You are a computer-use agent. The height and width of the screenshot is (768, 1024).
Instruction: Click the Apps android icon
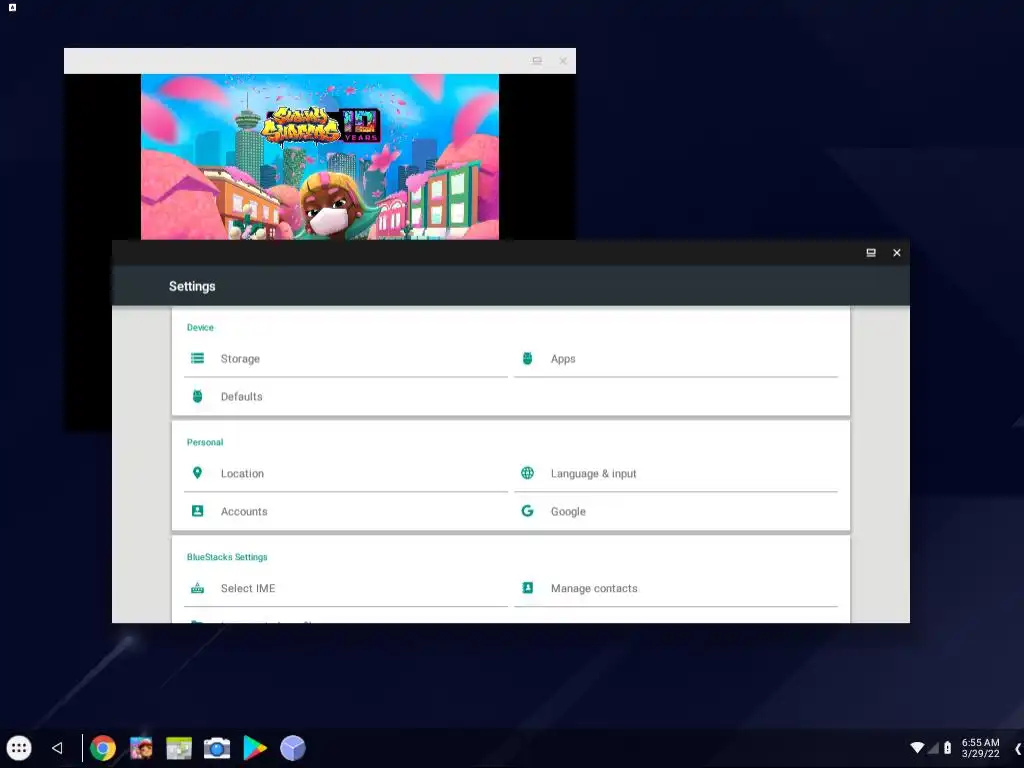528,359
